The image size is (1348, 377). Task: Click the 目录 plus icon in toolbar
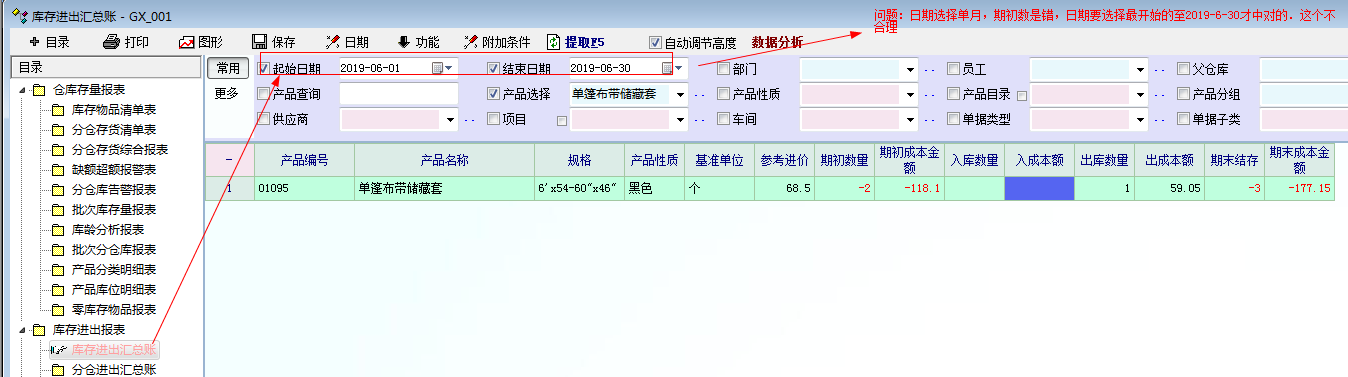(x=34, y=42)
